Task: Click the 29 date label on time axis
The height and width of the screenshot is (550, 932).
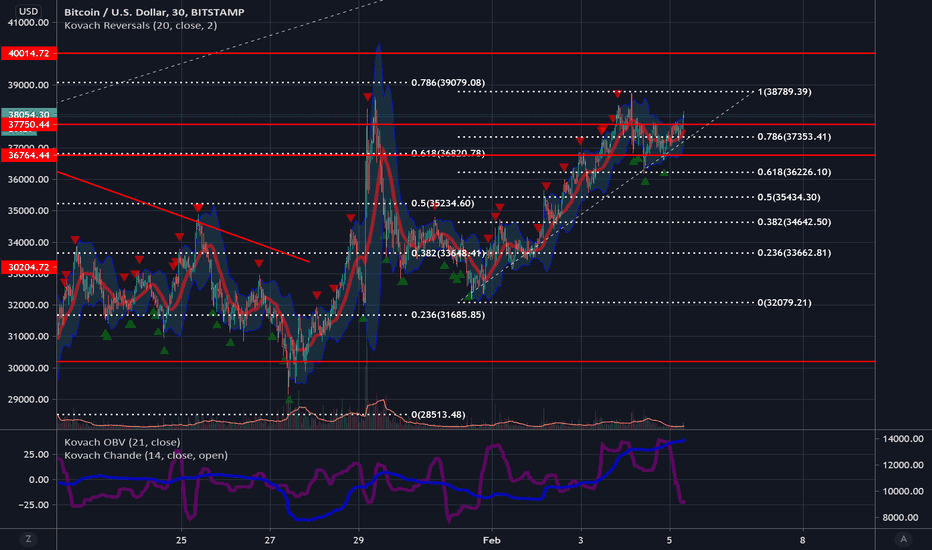Action: tap(358, 540)
